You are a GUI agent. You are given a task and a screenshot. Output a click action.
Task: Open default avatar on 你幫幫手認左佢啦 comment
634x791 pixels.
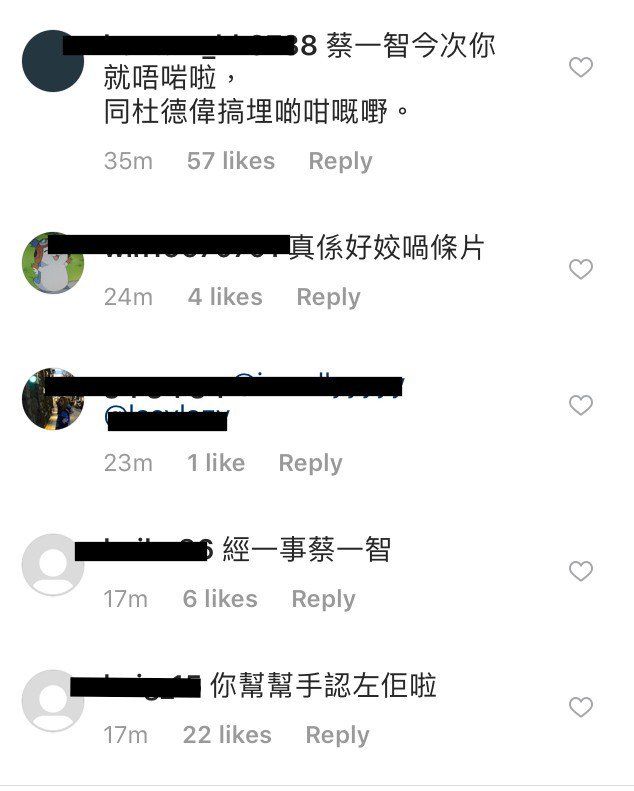coord(53,701)
